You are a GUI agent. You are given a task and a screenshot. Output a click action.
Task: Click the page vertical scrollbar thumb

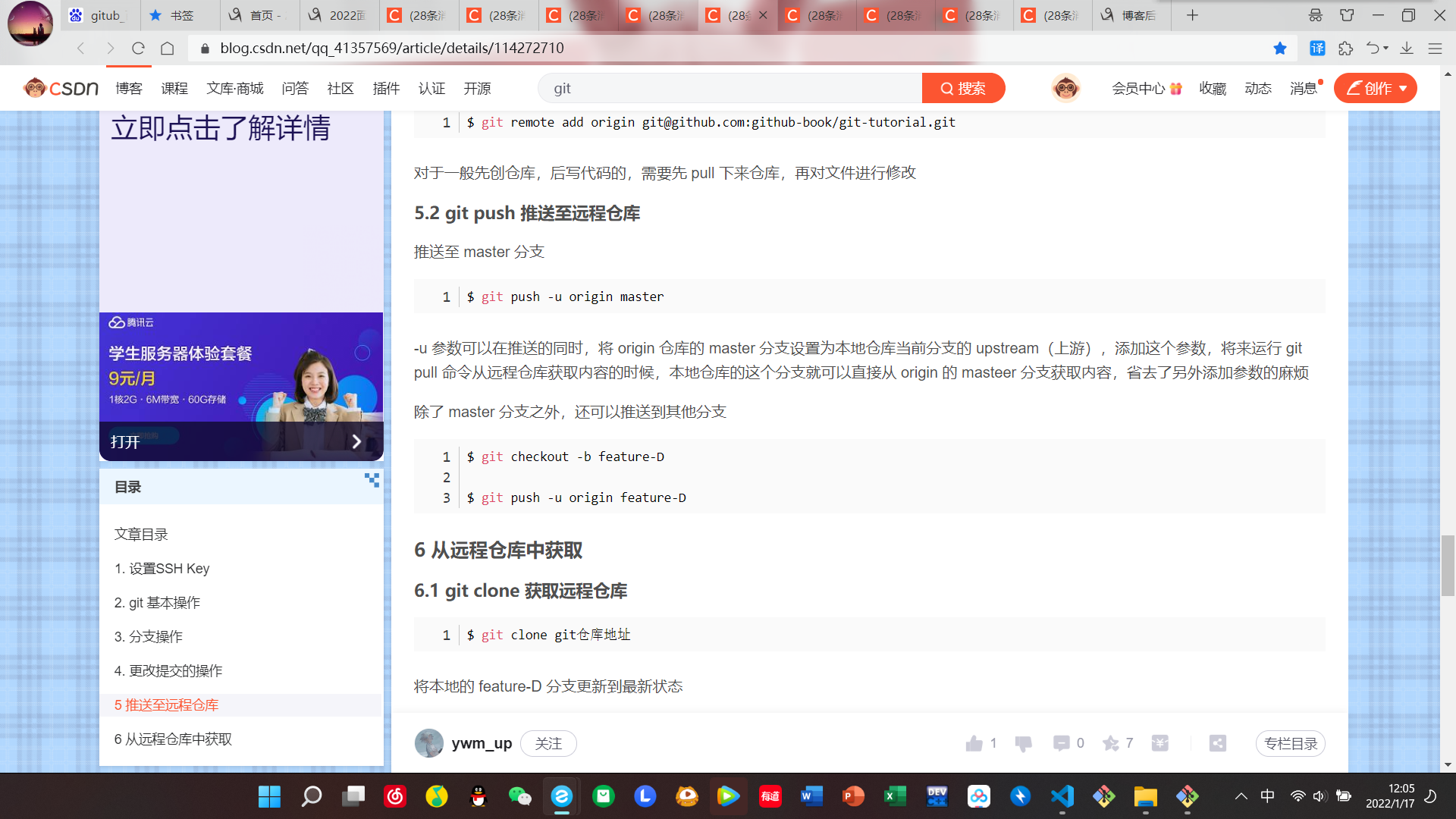pyautogui.click(x=1448, y=565)
